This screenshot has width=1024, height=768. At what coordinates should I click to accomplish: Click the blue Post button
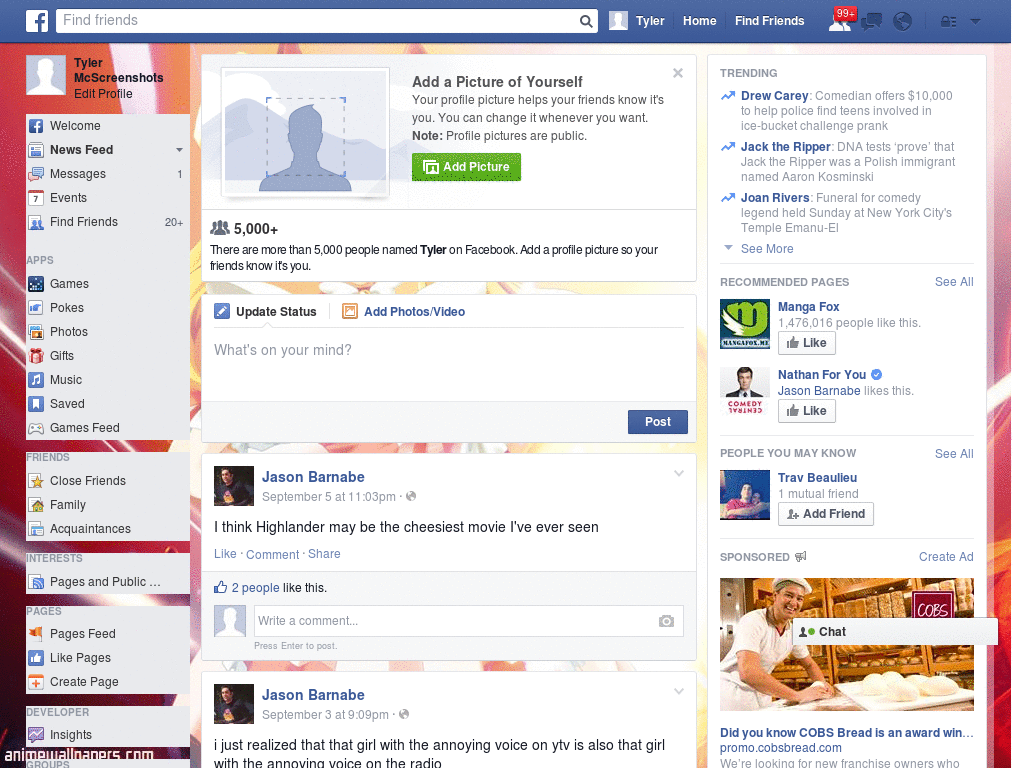tap(658, 422)
